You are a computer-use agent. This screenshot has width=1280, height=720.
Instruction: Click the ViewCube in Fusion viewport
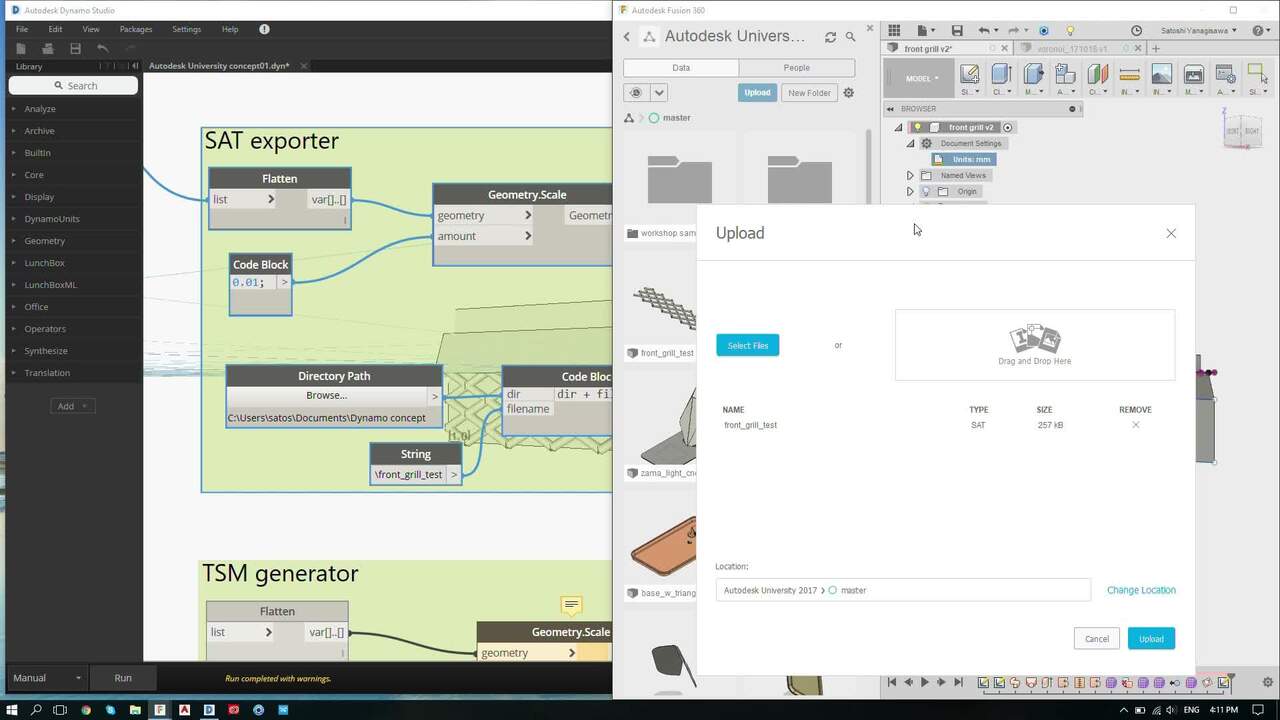(x=1243, y=130)
